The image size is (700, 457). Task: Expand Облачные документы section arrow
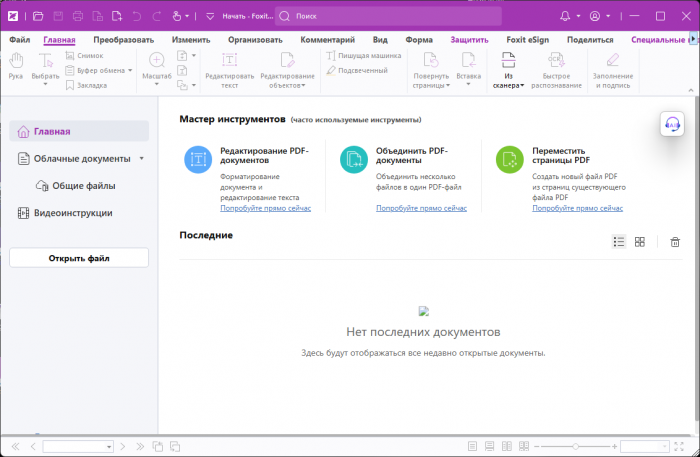tap(142, 159)
